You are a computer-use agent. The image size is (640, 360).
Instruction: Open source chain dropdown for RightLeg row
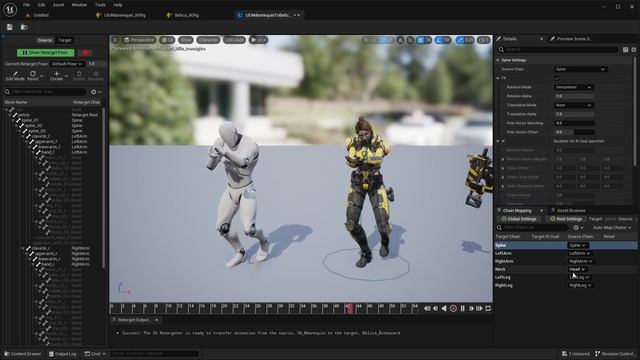[x=580, y=285]
